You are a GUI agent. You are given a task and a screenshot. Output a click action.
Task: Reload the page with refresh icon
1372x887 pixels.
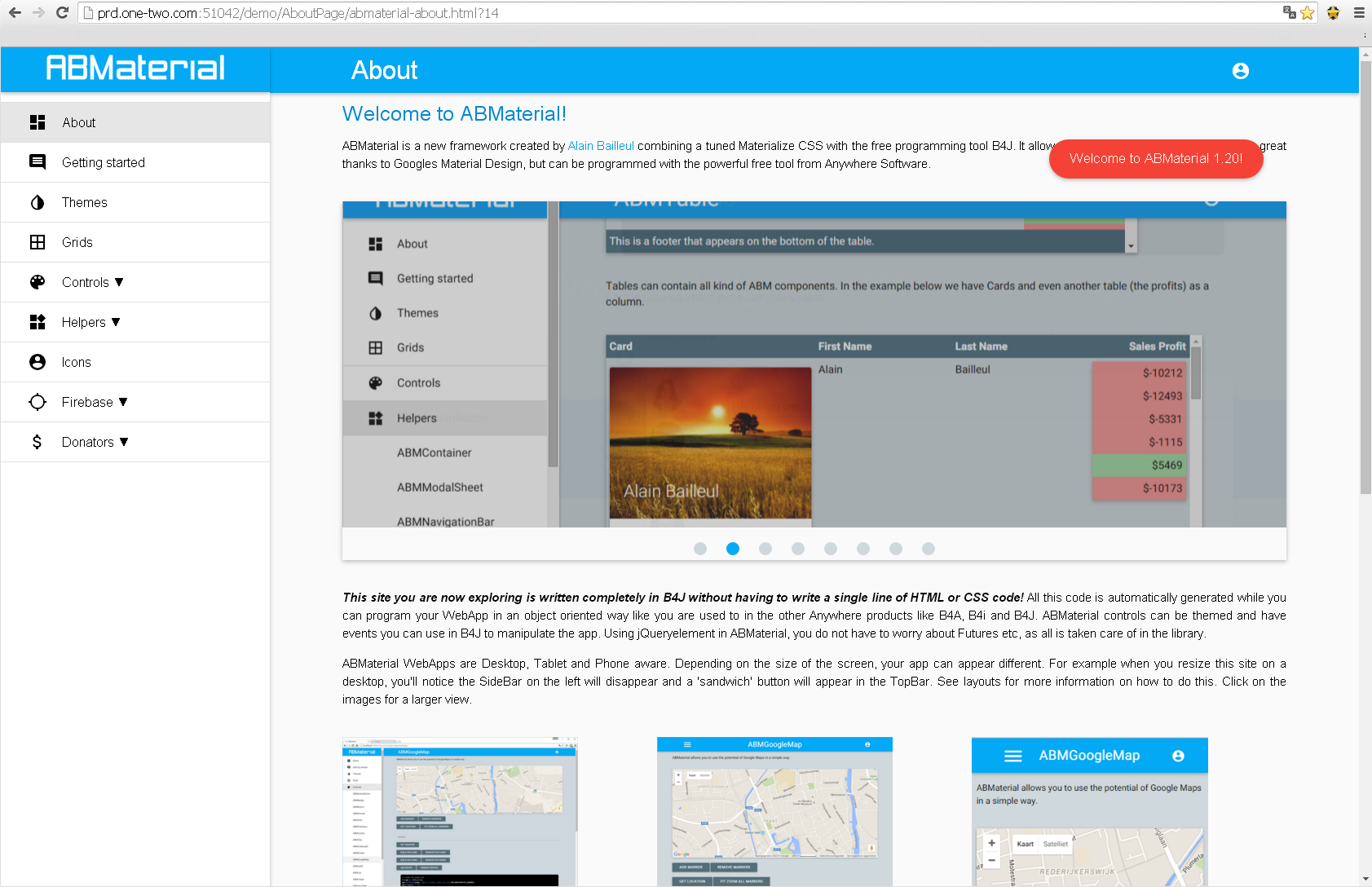[x=62, y=12]
